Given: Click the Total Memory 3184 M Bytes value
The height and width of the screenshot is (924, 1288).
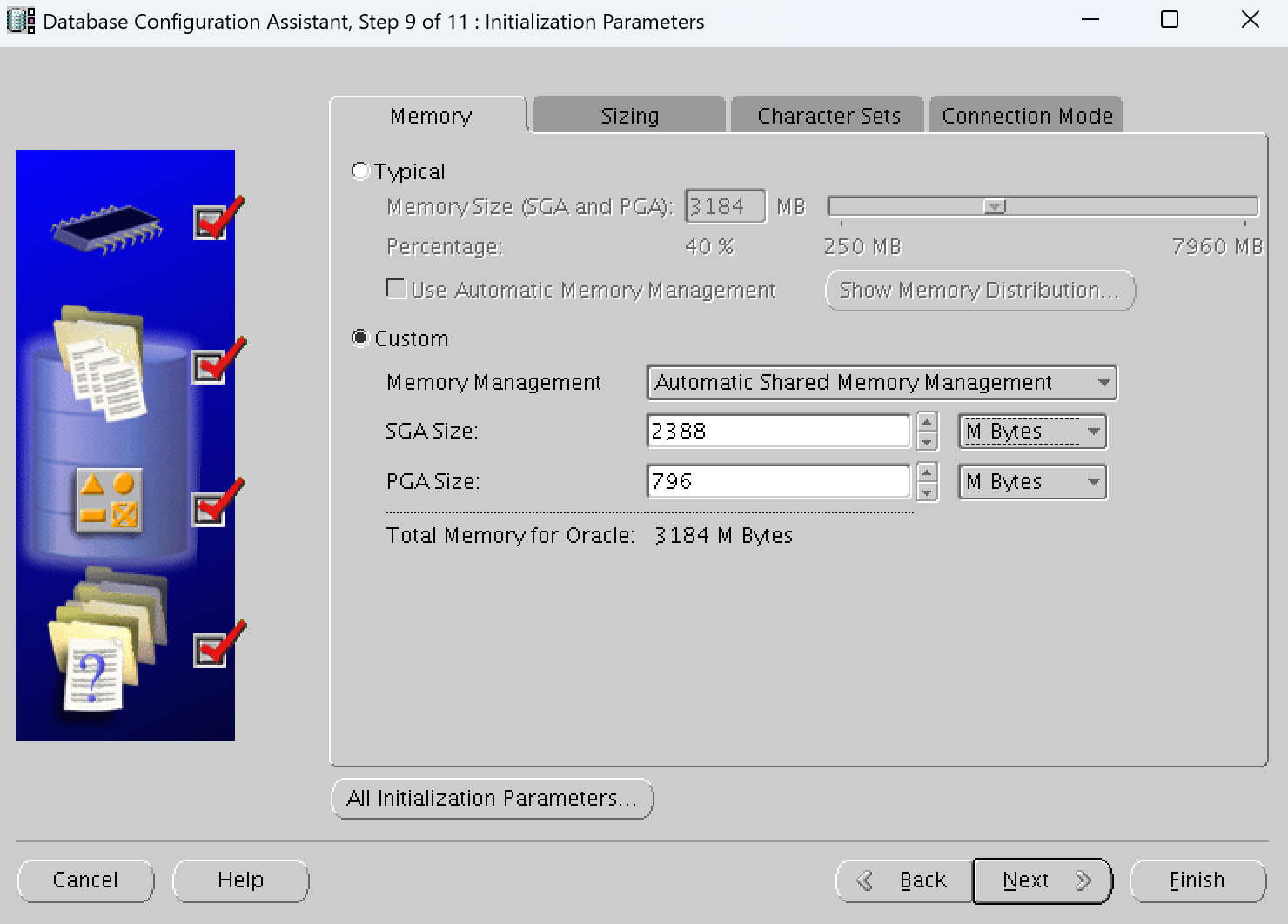Looking at the screenshot, I should [x=723, y=535].
